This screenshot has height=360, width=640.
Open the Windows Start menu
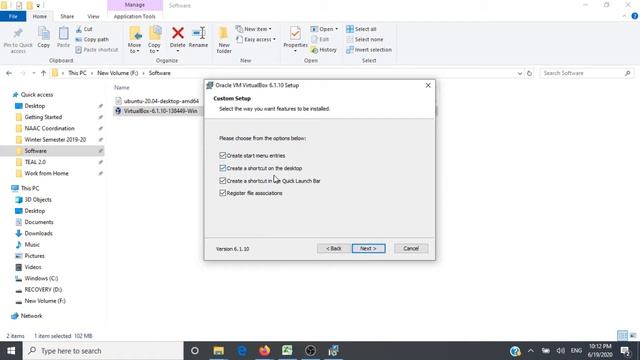(11, 351)
